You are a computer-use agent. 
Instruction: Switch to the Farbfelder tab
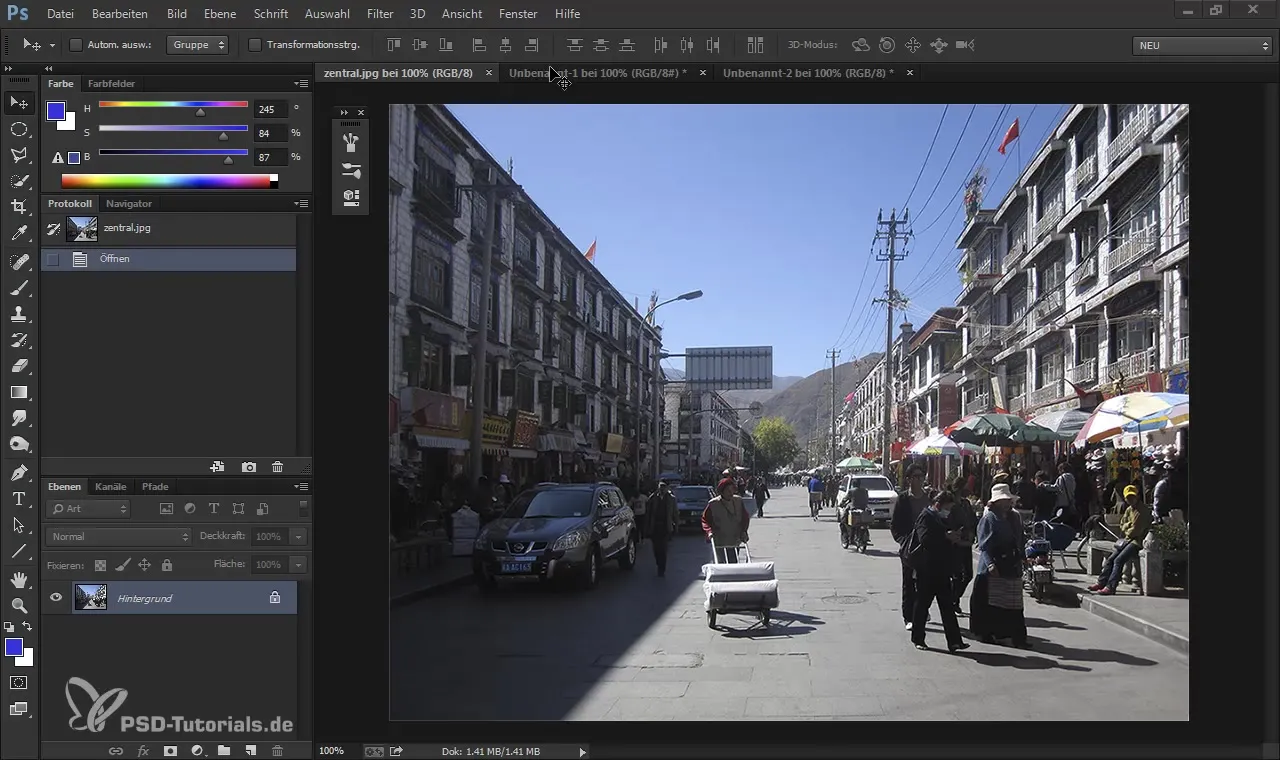tap(111, 84)
